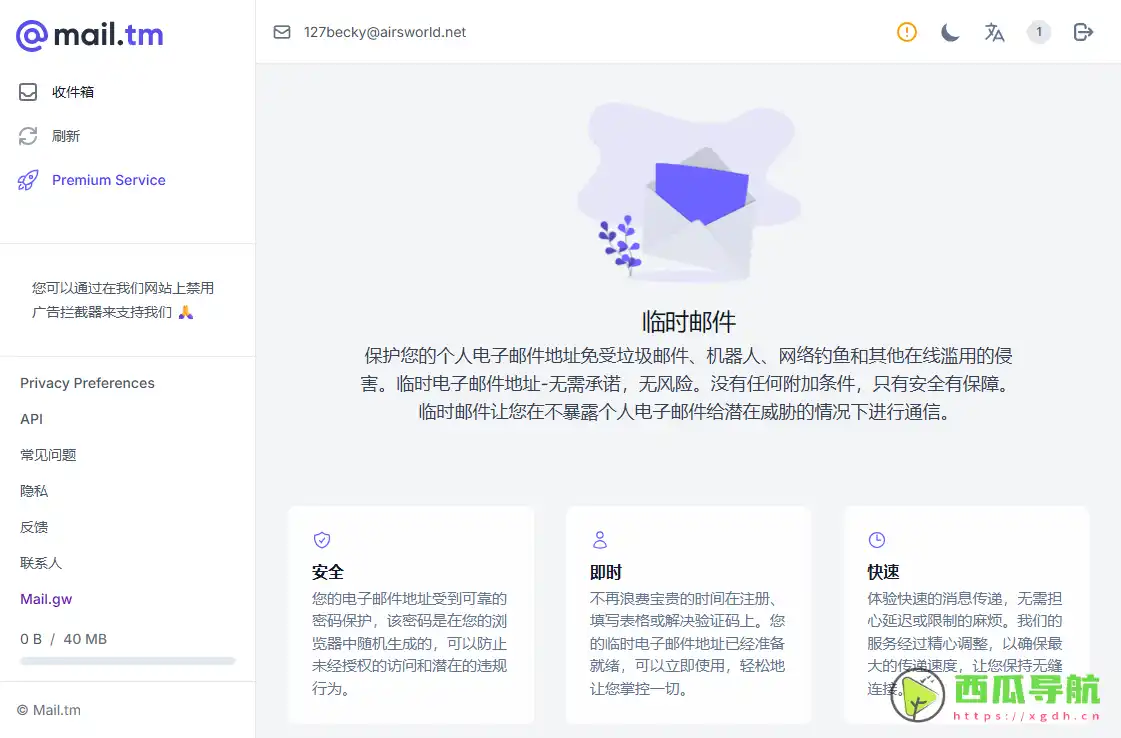Click the 刷新 refresh icon
Viewport: 1121px width, 738px height.
click(28, 135)
